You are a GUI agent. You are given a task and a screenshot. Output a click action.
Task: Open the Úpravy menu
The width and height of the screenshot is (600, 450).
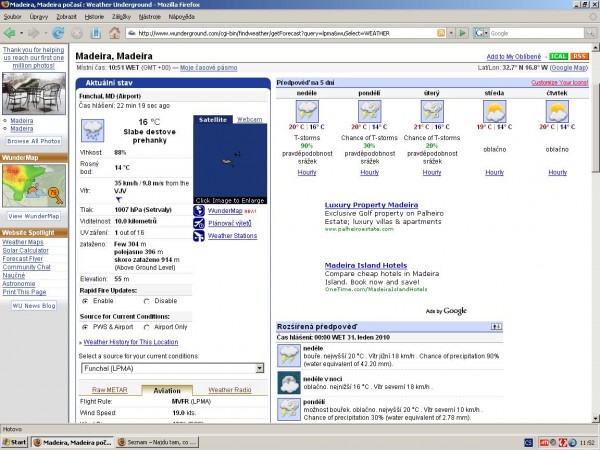39,17
